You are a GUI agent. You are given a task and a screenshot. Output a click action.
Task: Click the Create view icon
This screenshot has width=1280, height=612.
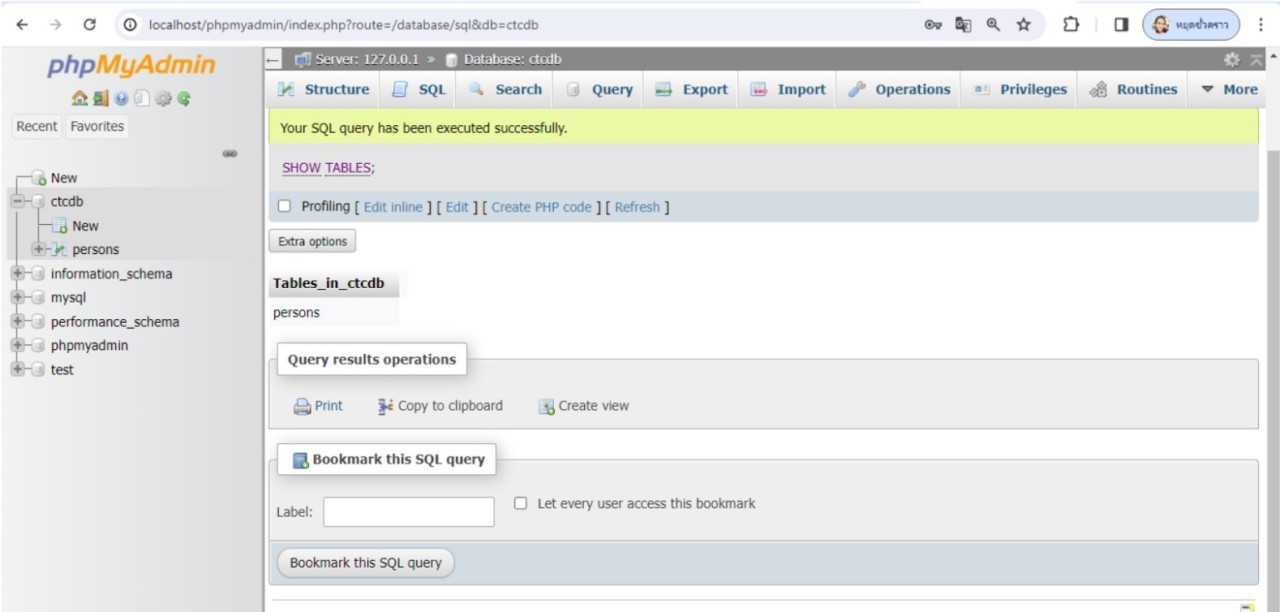click(546, 407)
